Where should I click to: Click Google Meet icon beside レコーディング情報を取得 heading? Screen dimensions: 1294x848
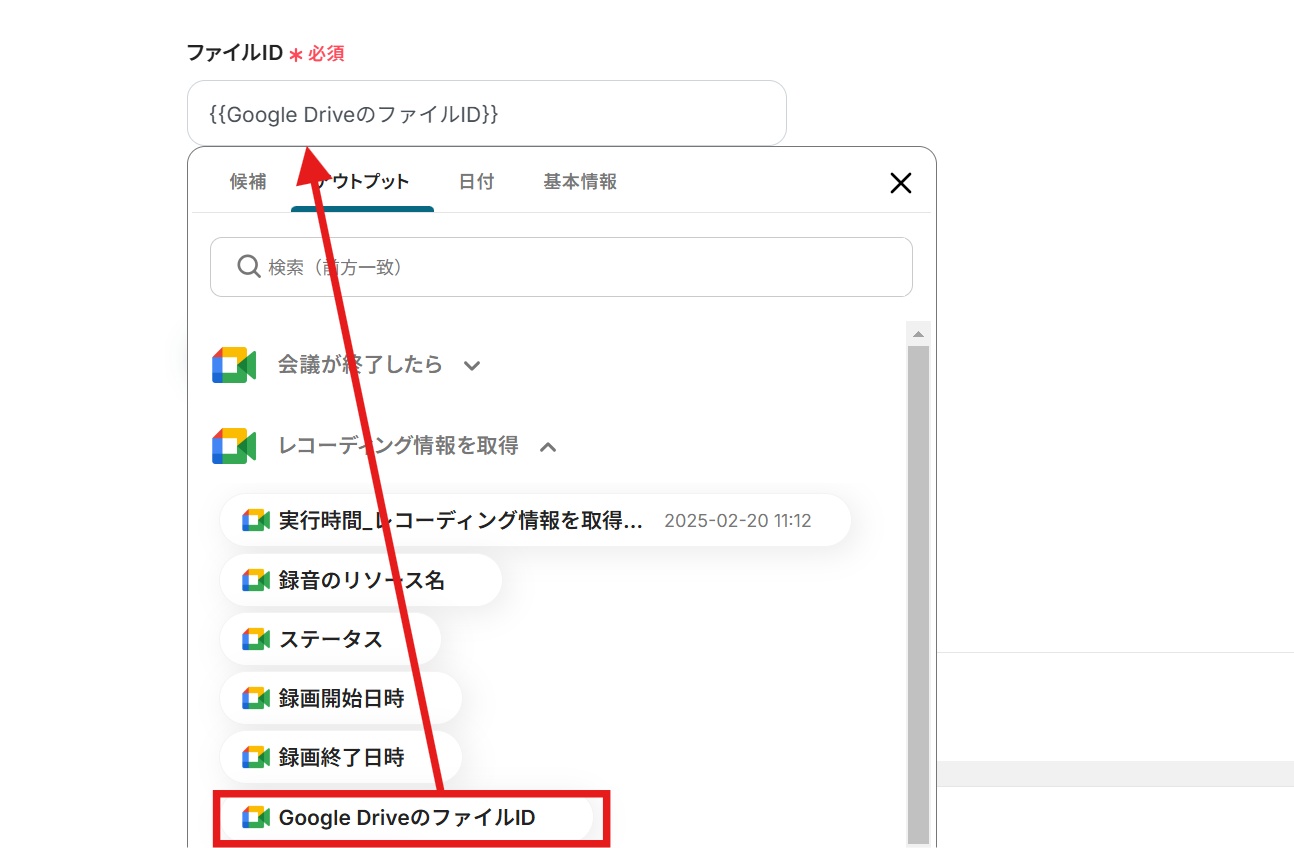pyautogui.click(x=234, y=446)
